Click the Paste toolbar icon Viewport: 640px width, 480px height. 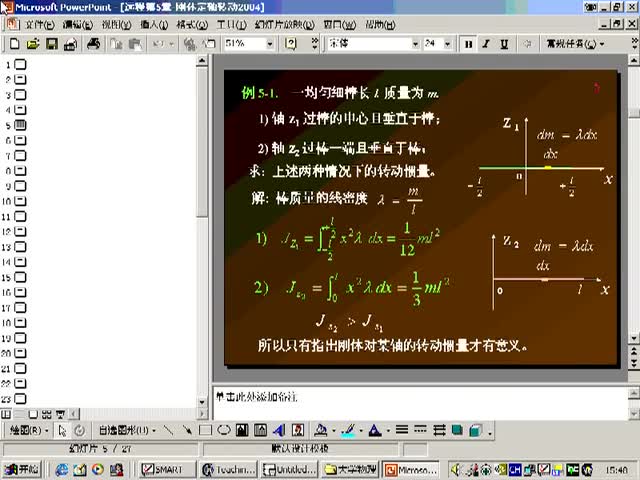click(x=135, y=44)
